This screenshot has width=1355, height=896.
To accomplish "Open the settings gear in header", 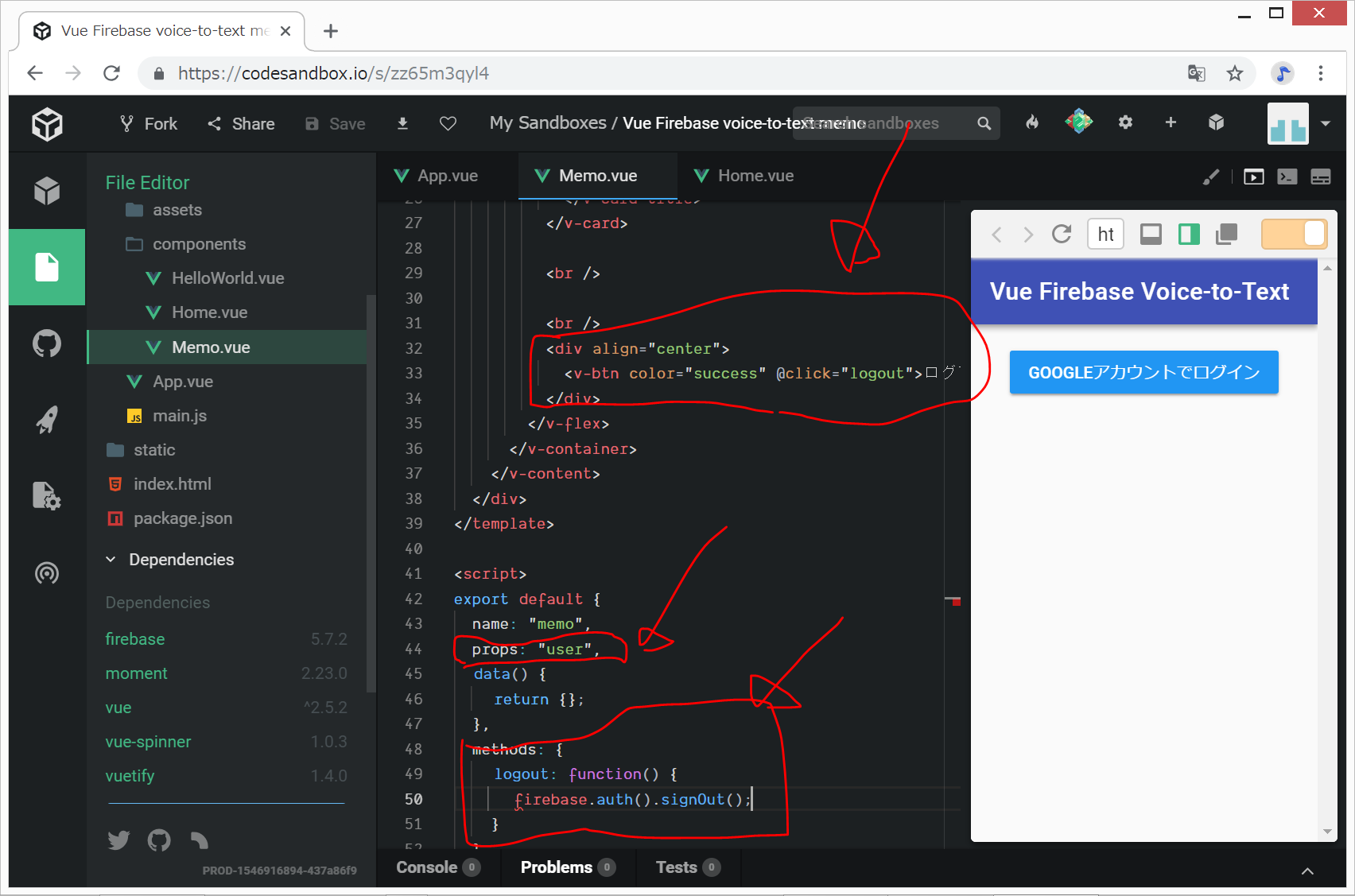I will tap(1125, 122).
